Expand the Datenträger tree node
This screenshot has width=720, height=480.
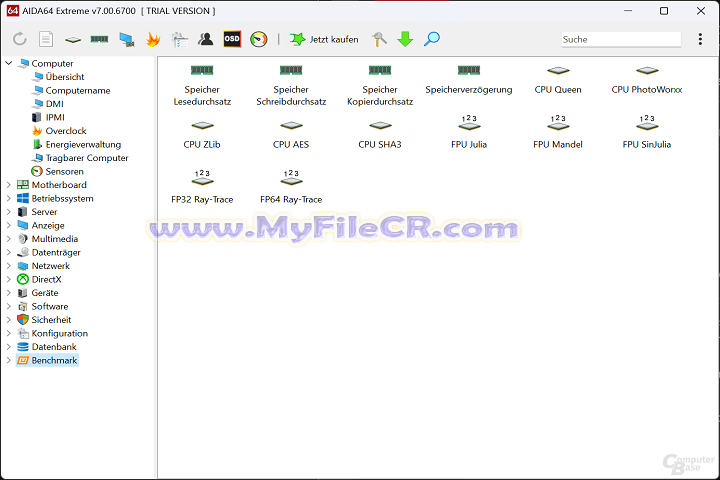(9, 252)
